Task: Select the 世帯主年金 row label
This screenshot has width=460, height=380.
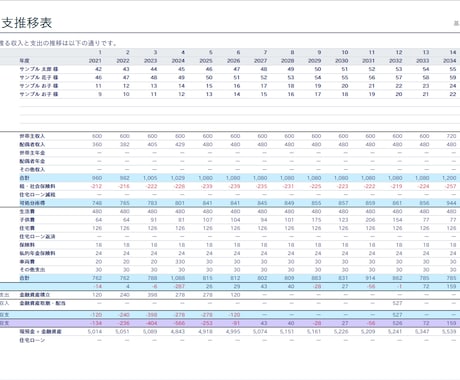Action: pyautogui.click(x=32, y=153)
